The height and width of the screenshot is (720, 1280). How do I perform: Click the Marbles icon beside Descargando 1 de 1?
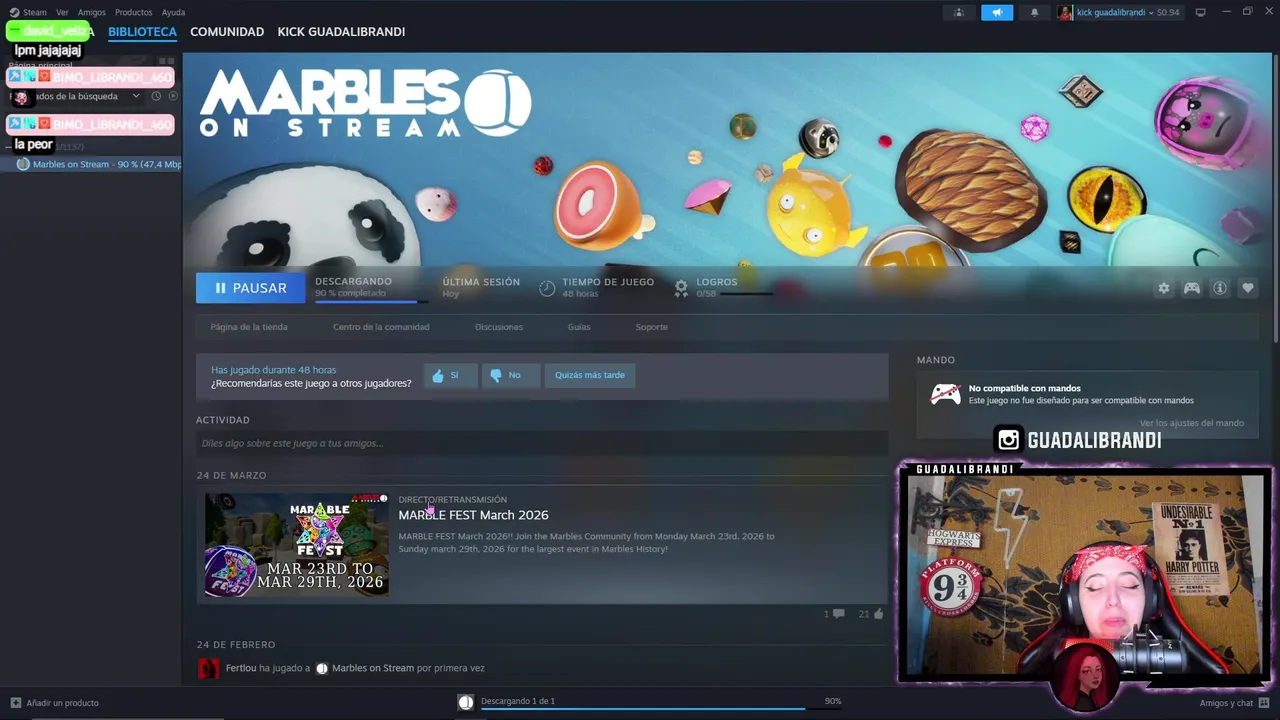point(466,703)
